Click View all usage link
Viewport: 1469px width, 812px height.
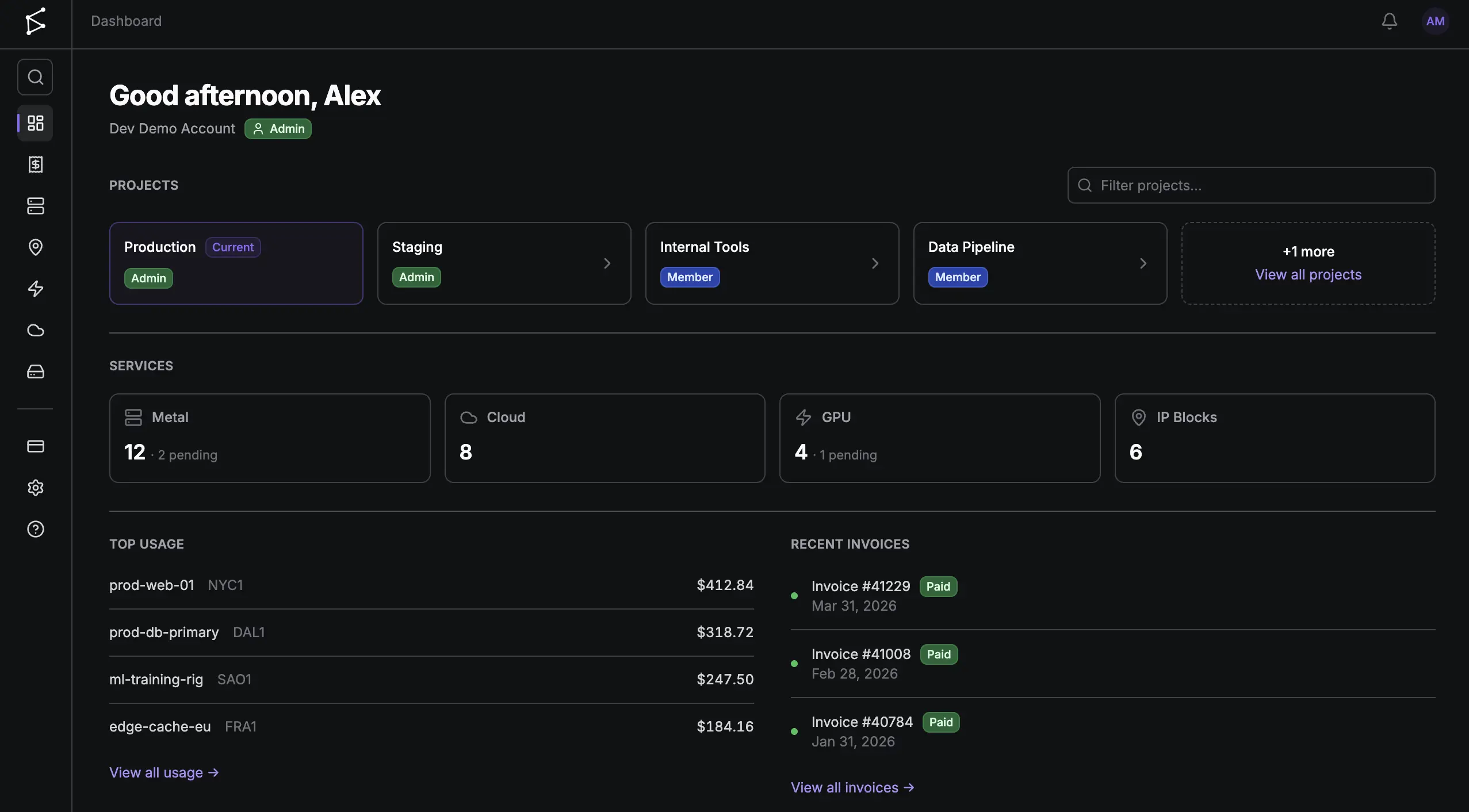click(164, 772)
